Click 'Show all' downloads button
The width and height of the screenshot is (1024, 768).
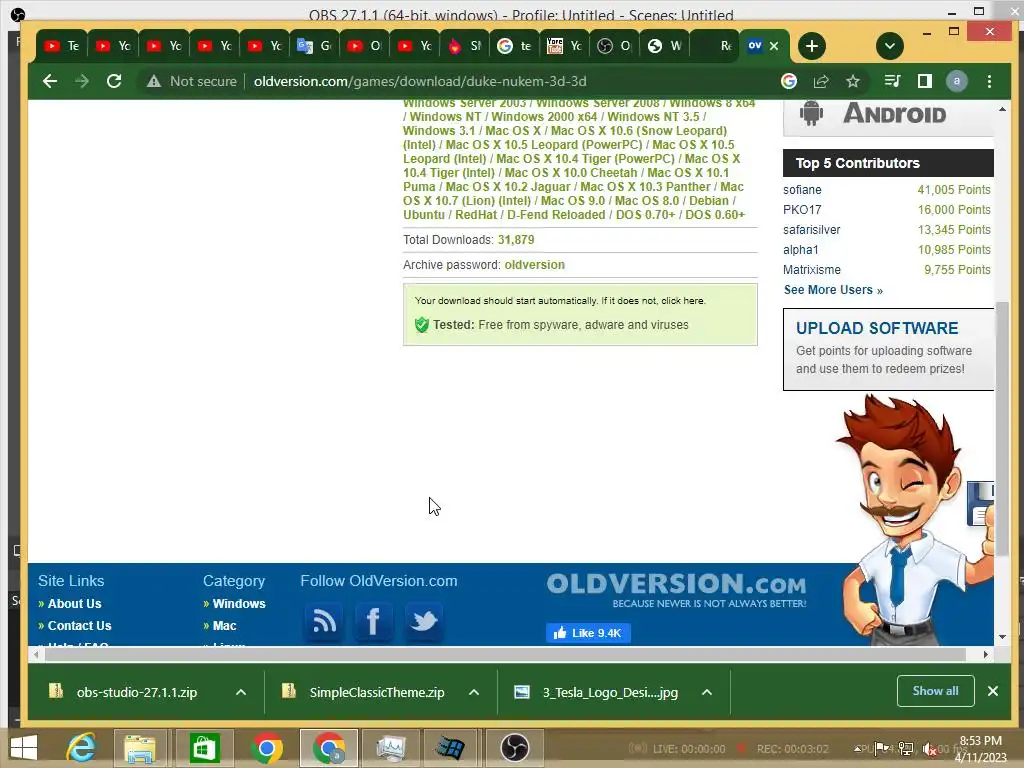pyautogui.click(x=935, y=691)
